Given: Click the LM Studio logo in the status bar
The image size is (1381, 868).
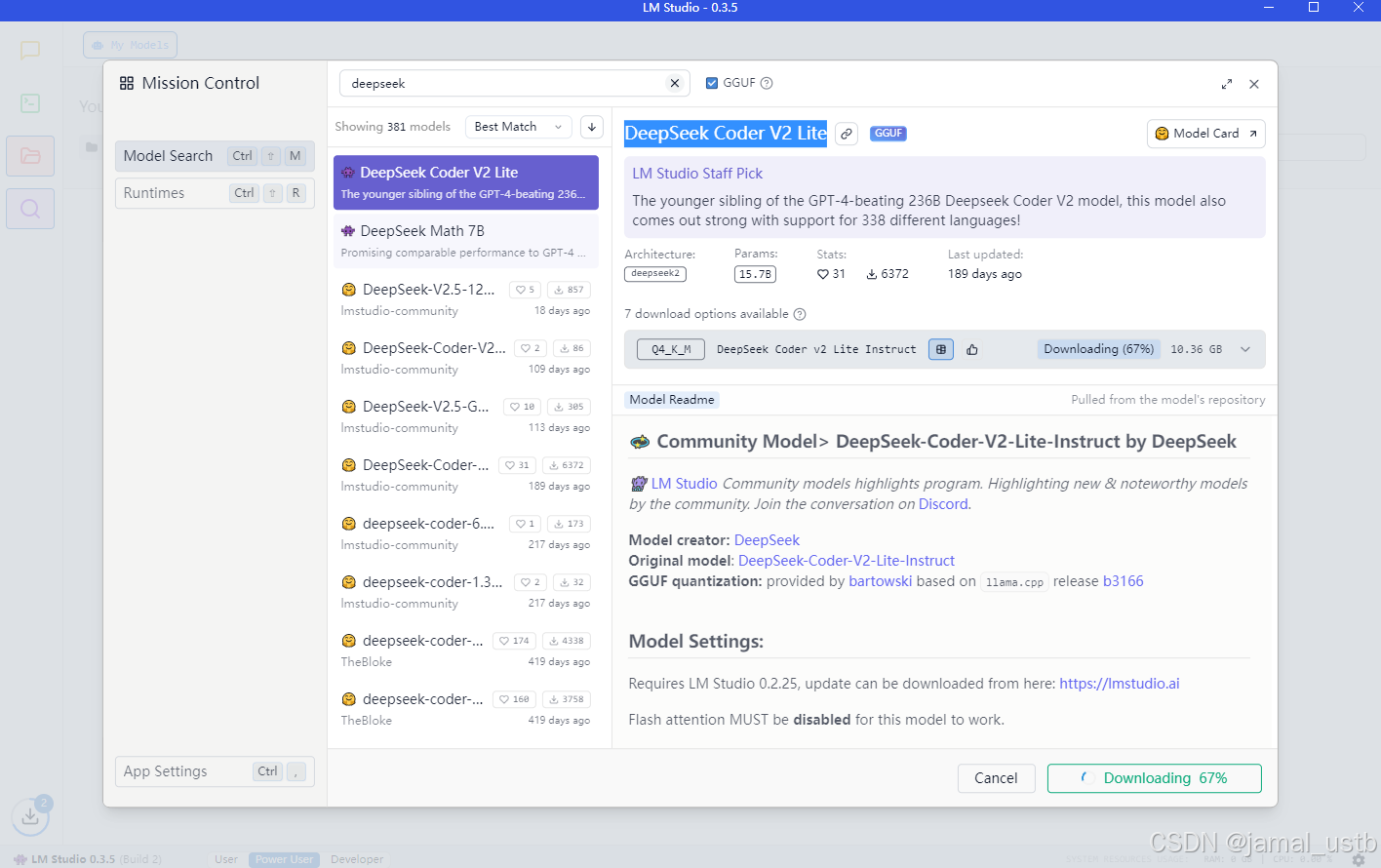Looking at the screenshot, I should tap(20, 859).
